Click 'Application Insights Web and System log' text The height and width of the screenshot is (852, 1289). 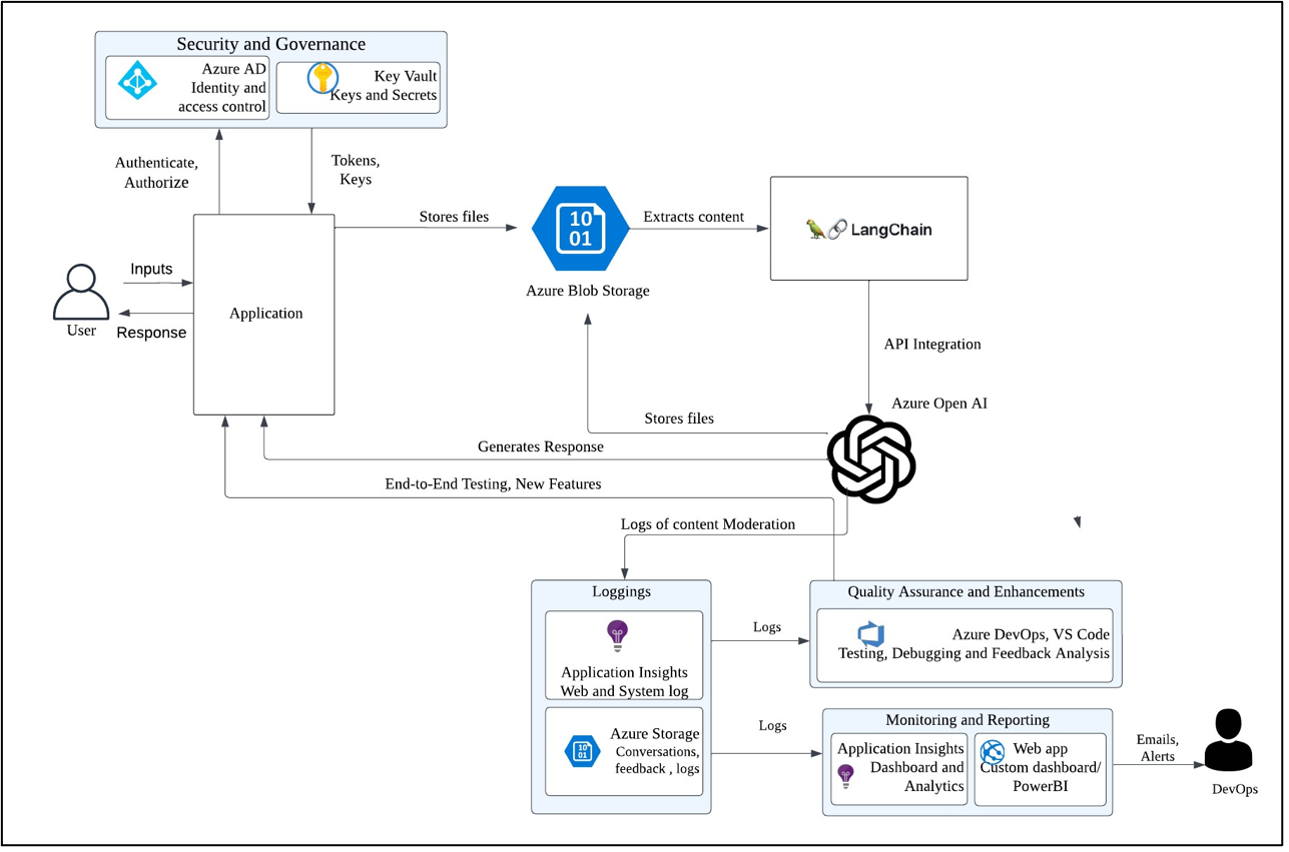click(624, 682)
